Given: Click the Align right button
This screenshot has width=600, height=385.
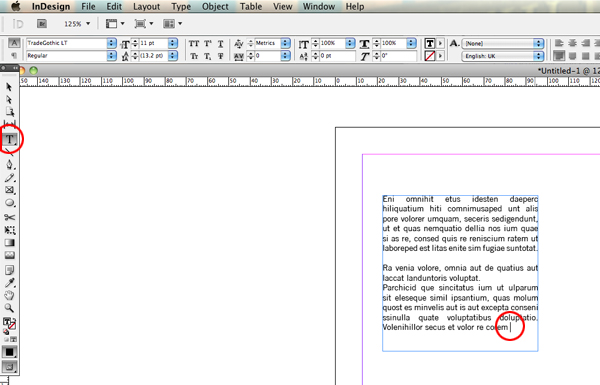Looking at the screenshot, I should pos(585,43).
